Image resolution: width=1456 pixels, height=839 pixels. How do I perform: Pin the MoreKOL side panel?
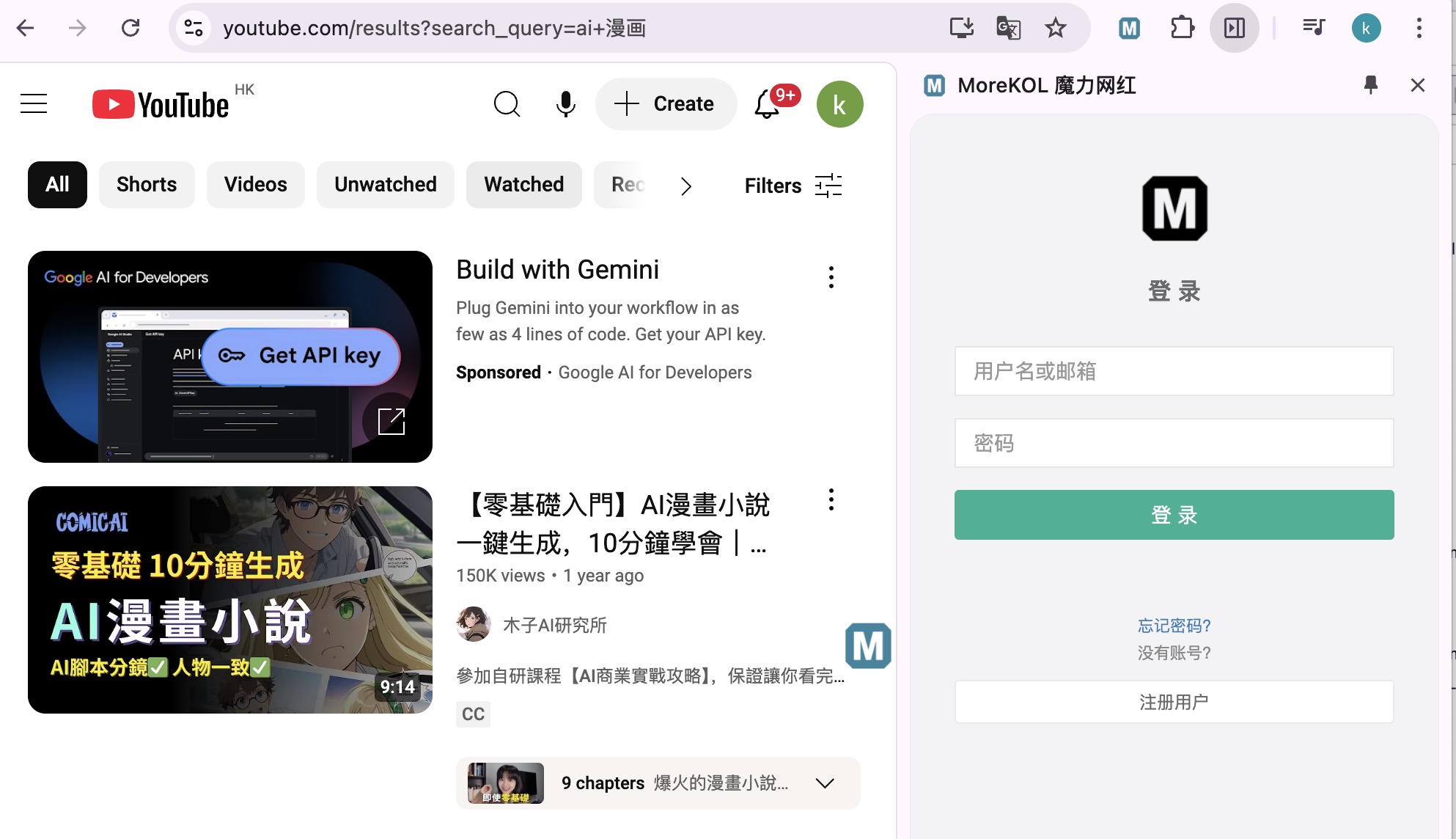click(x=1370, y=85)
